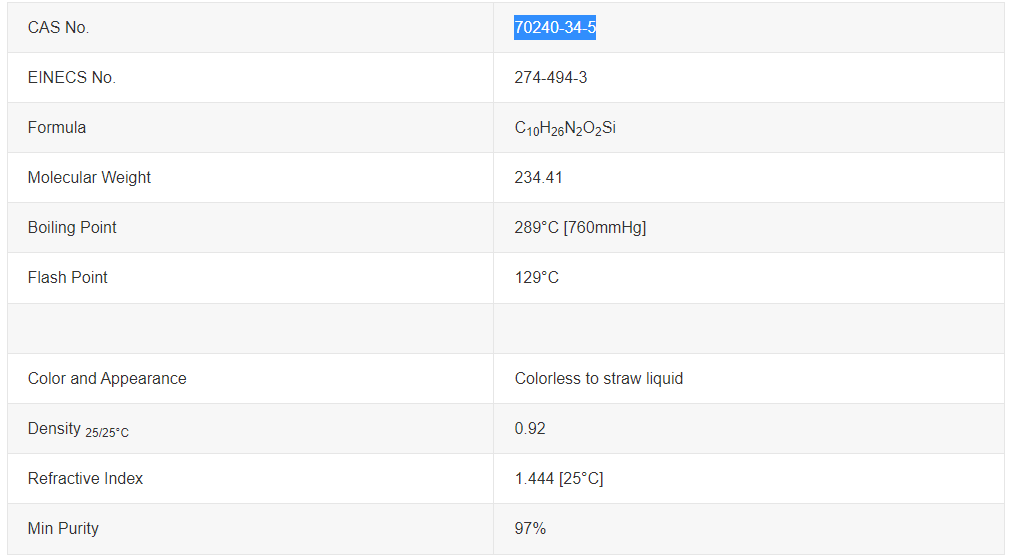Click the chemical formula C10H26N2O2Si
The width and height of the screenshot is (1012, 560).
pyautogui.click(x=565, y=128)
